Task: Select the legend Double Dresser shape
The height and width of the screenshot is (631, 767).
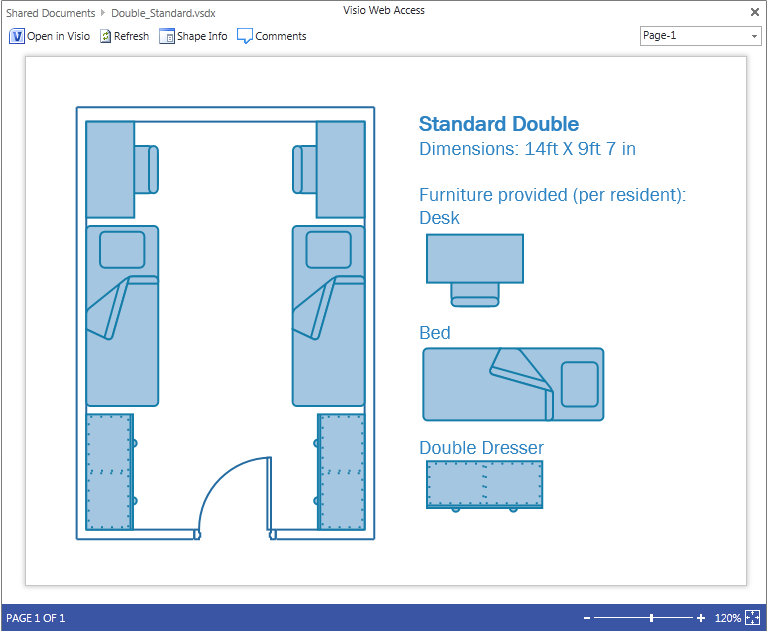Action: click(x=485, y=484)
